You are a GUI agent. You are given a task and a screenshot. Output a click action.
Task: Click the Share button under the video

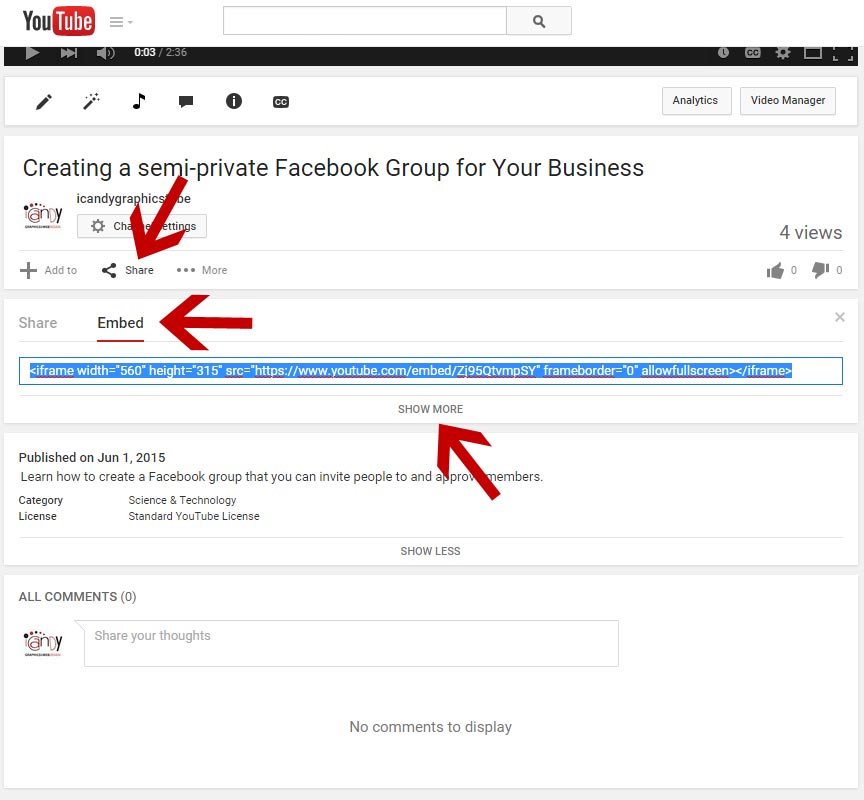tap(128, 270)
